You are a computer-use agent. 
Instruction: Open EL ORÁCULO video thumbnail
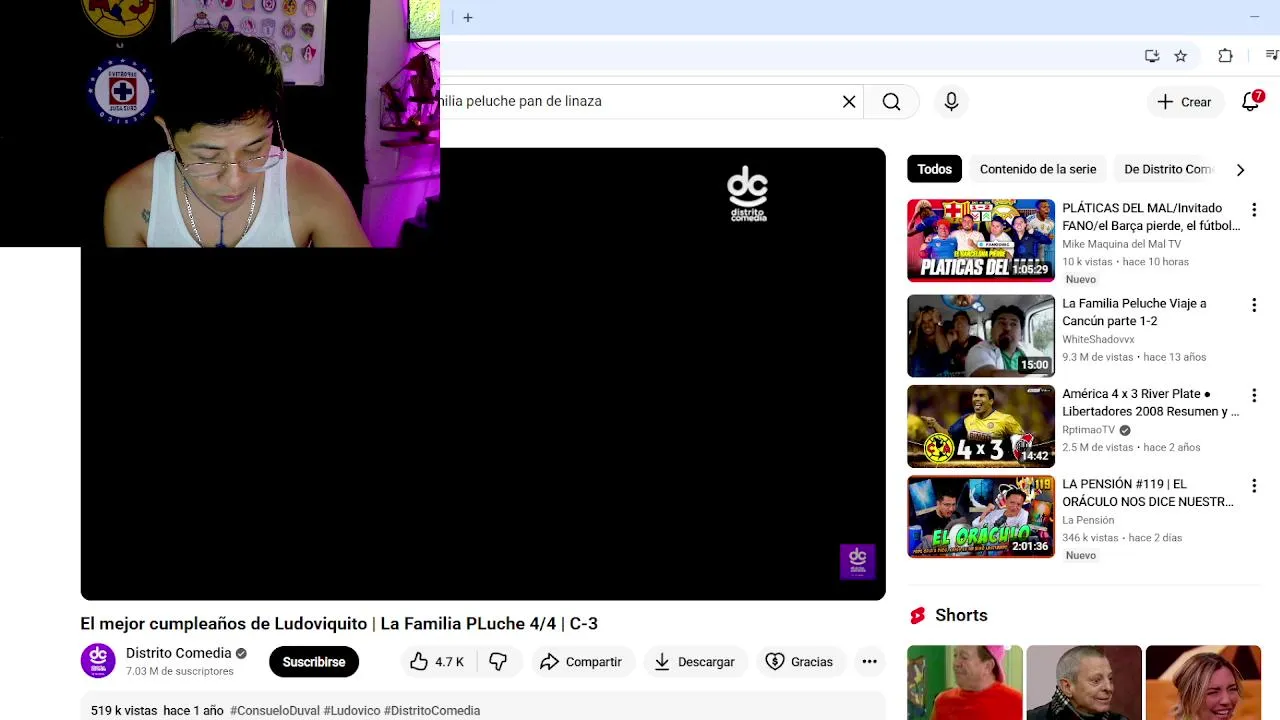click(981, 516)
